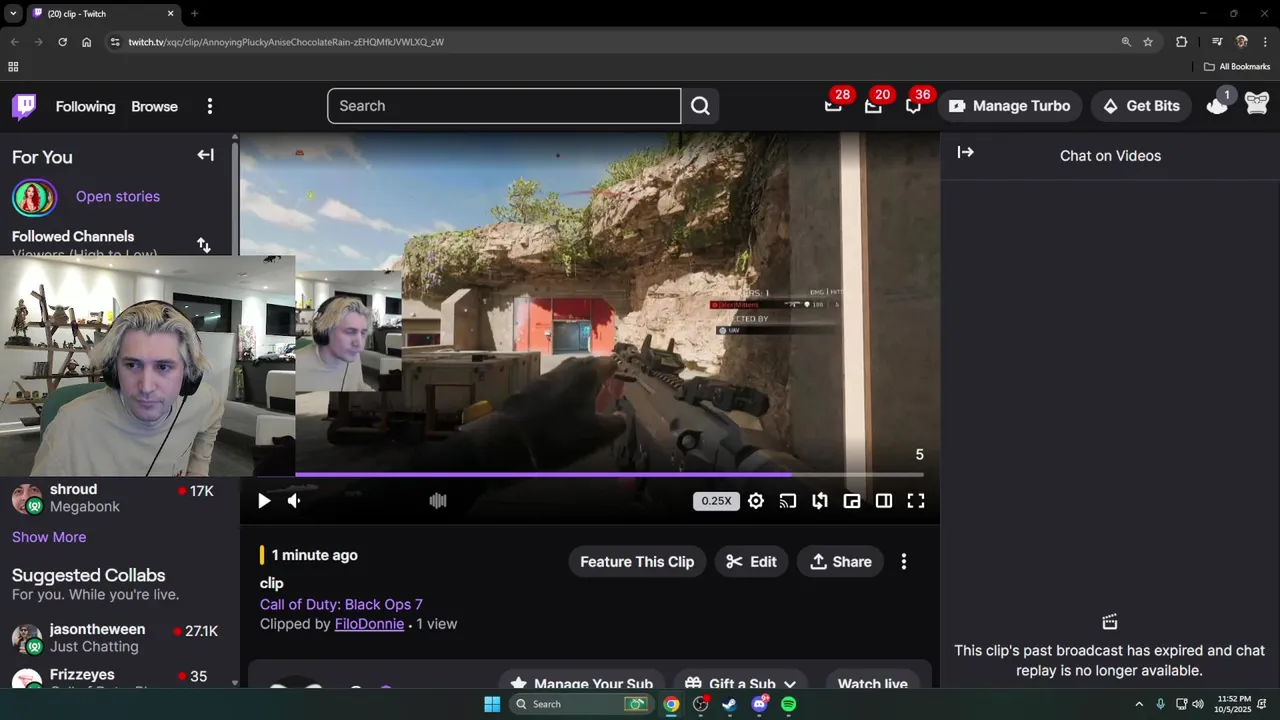Open player settings gear
This screenshot has width=1280, height=720.
pyautogui.click(x=756, y=501)
